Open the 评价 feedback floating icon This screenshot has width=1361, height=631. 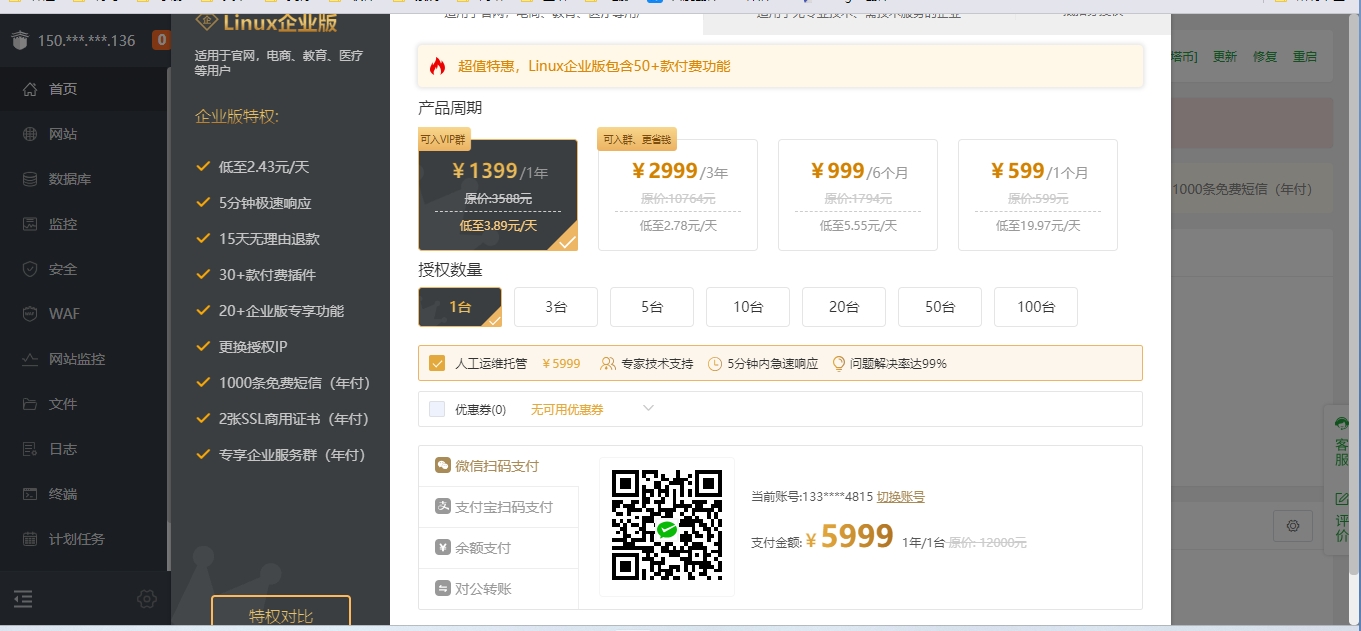(1342, 518)
